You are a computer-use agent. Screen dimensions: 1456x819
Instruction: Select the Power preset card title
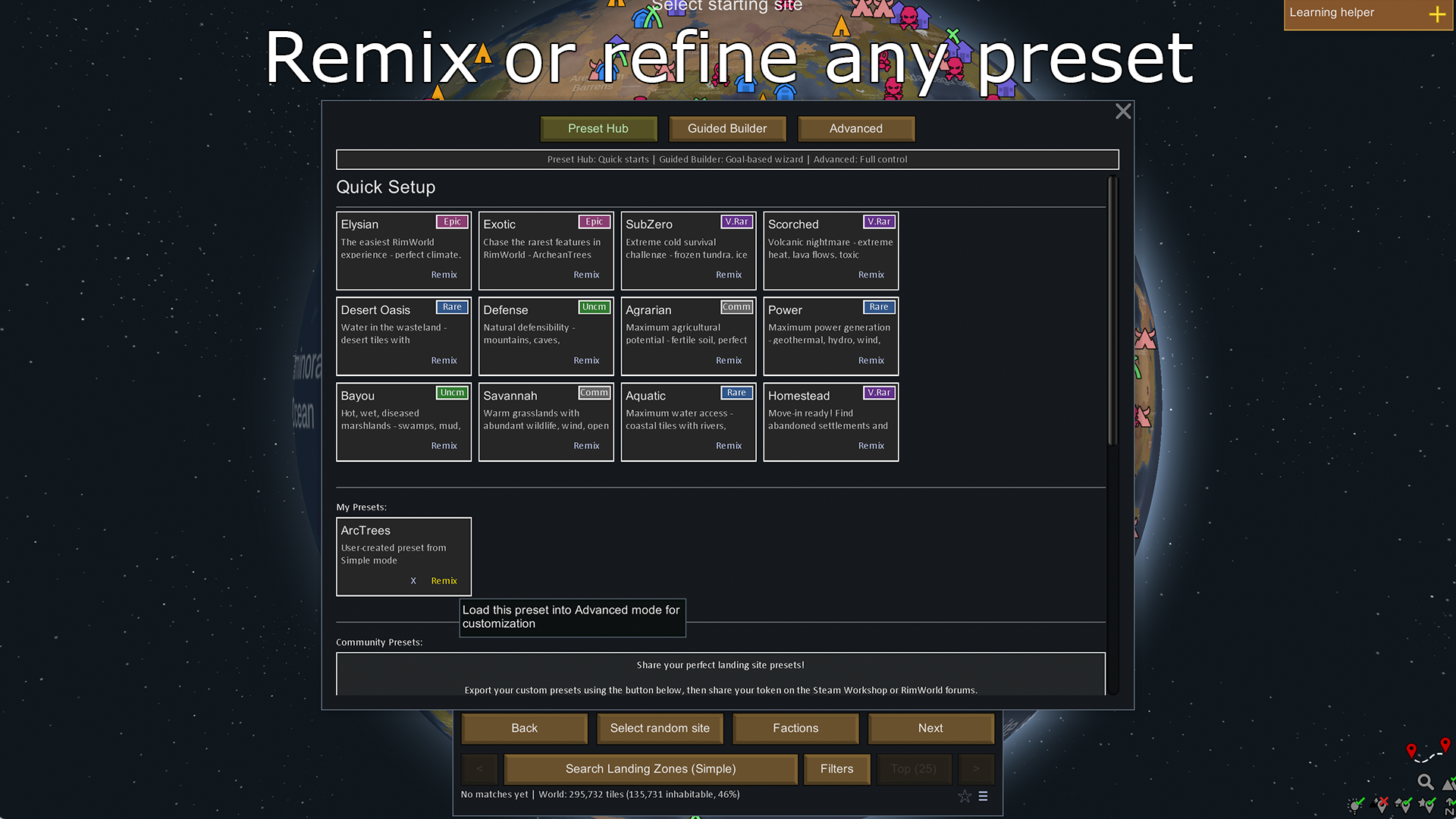click(x=785, y=310)
